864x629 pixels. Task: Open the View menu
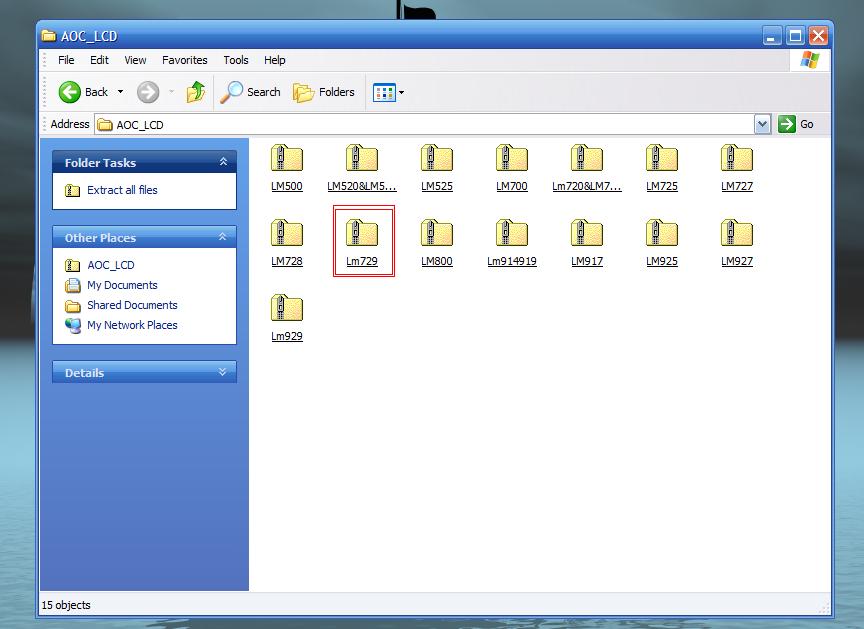coord(135,60)
